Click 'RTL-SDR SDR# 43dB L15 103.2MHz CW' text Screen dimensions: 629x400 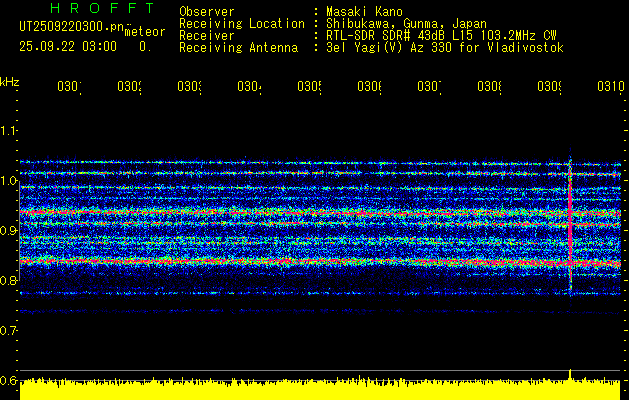[x=441, y=36]
